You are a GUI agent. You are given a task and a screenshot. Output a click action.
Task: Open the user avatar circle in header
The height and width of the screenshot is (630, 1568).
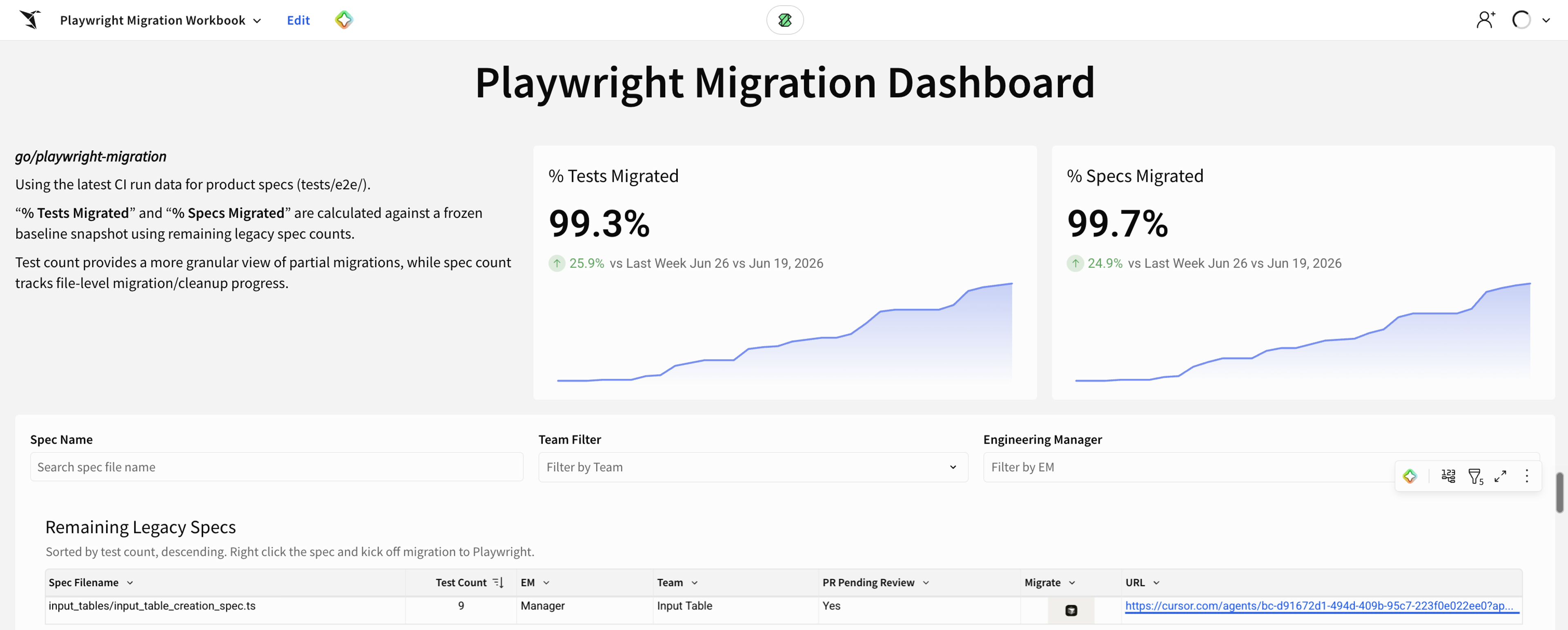click(x=1521, y=20)
